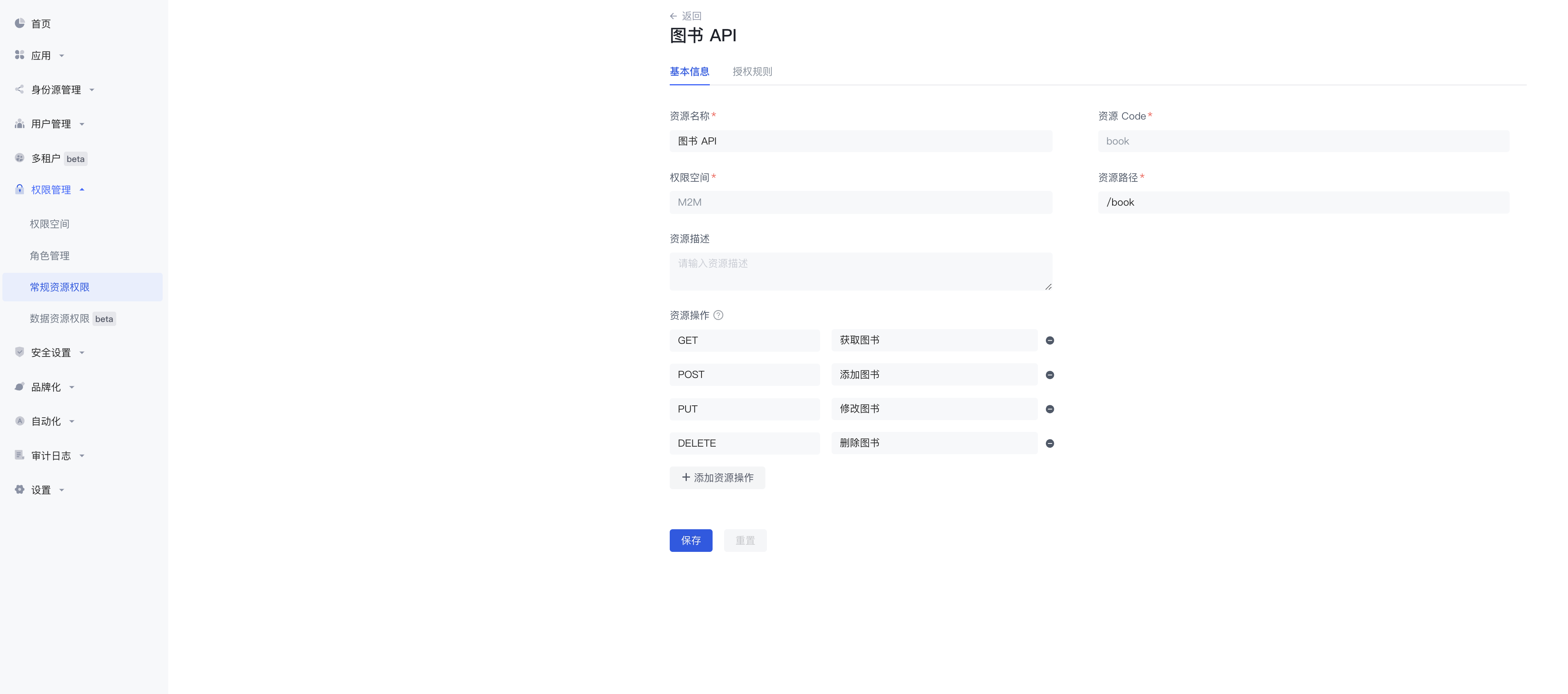Screen dimensions: 1568x694
Task: Click inside the 资源描述 text area
Action: tap(860, 270)
